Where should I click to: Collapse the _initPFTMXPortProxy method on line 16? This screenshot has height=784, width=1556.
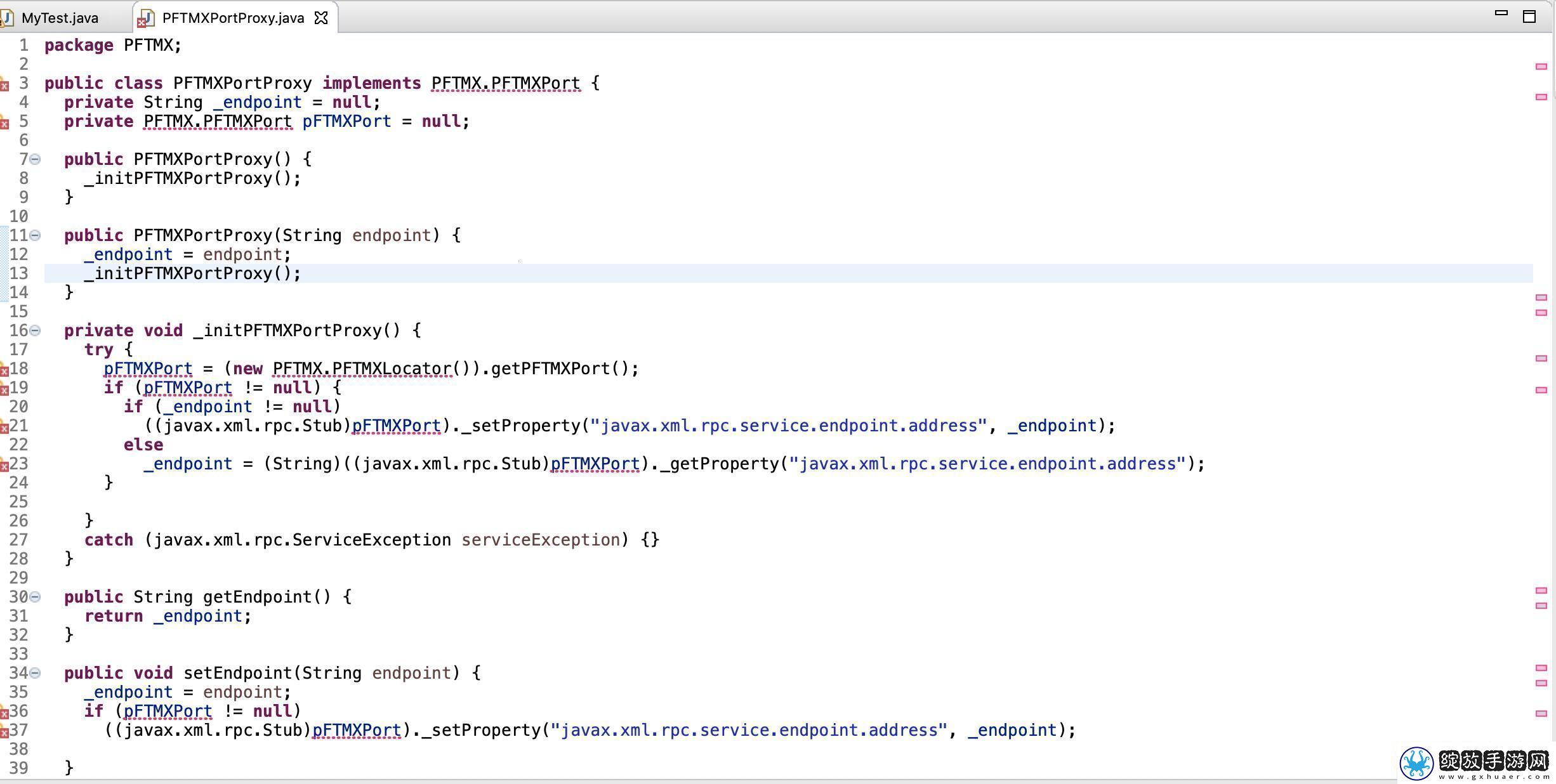[36, 330]
